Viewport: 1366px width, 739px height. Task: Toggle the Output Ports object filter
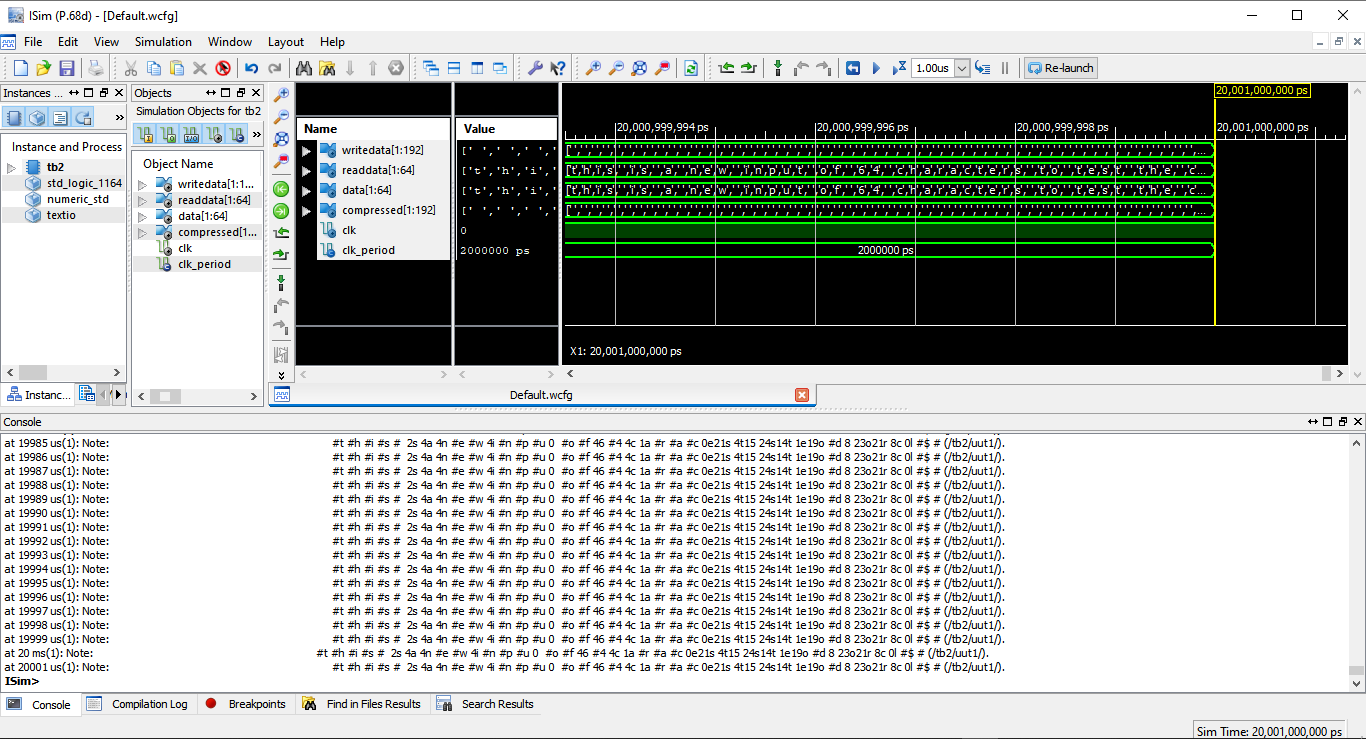tap(167, 134)
